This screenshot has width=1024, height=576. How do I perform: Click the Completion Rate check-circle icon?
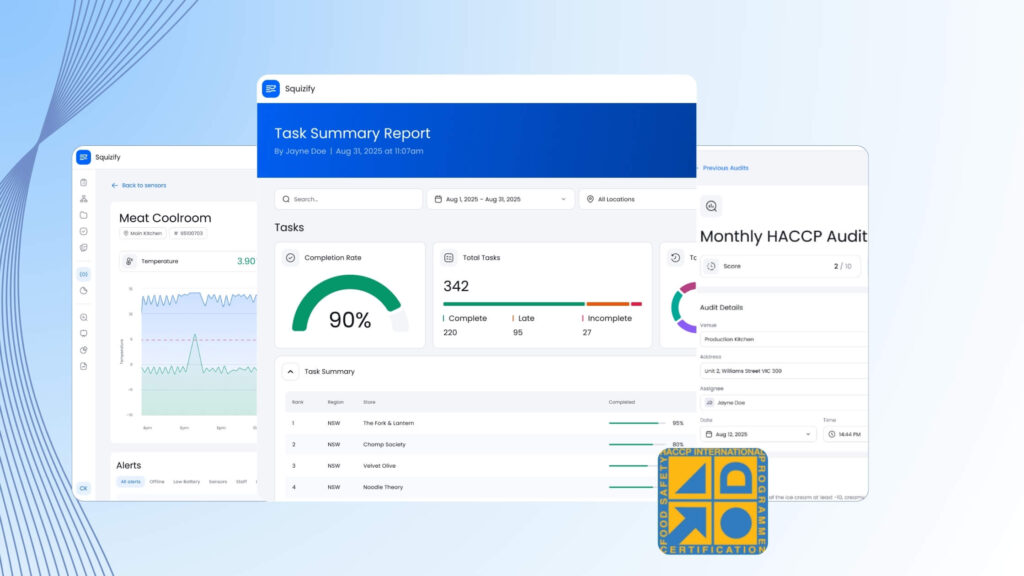291,258
